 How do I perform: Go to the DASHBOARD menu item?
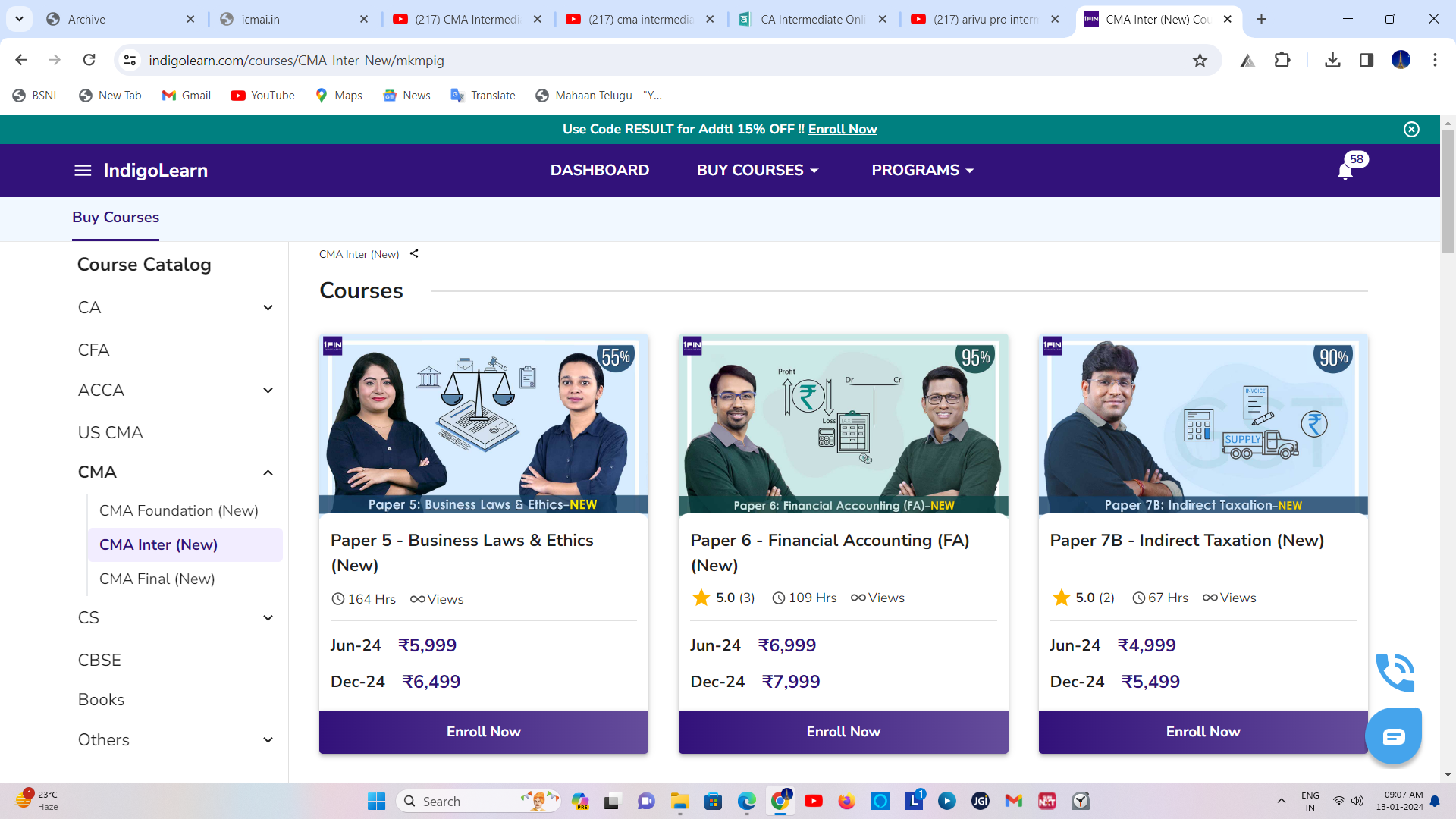point(599,171)
